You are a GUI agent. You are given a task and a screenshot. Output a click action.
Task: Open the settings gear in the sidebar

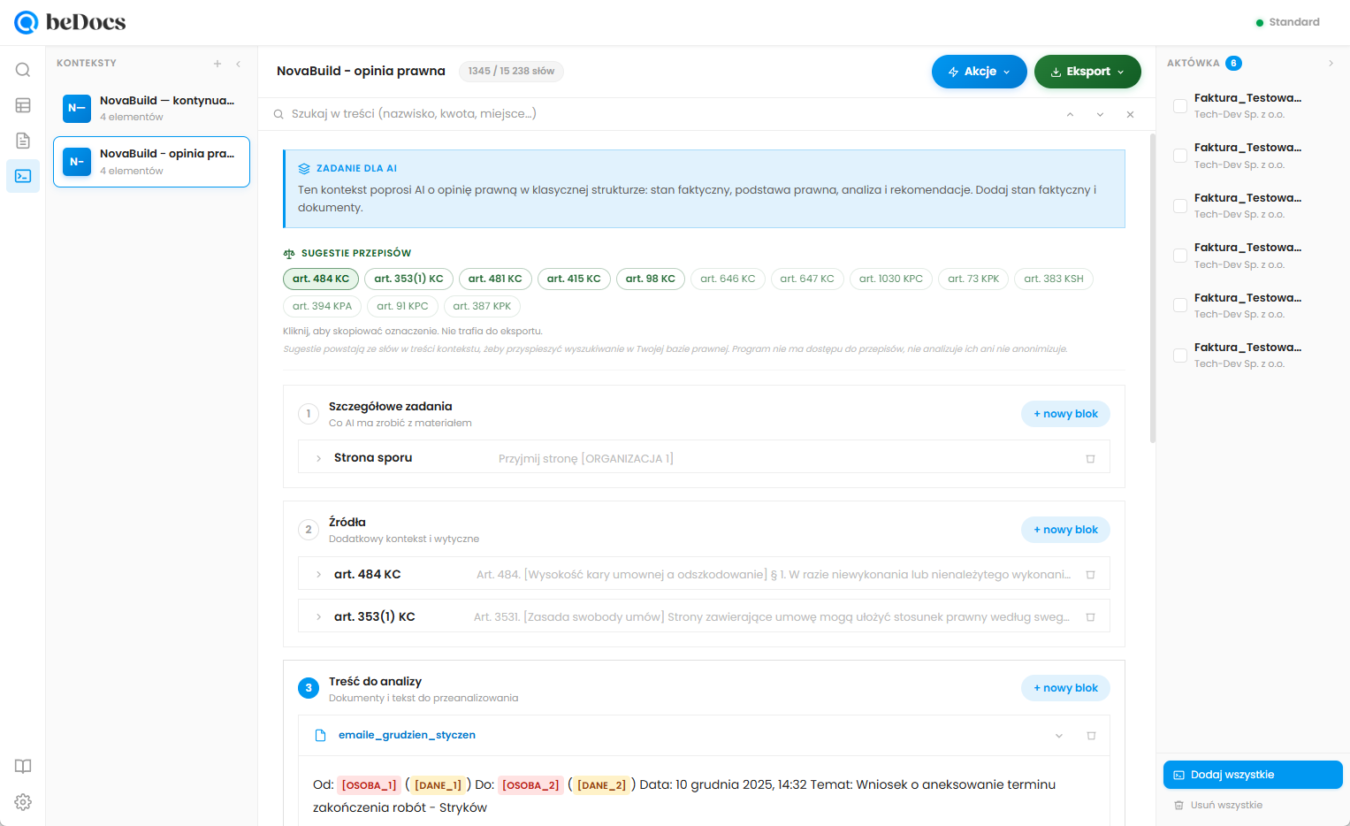[x=23, y=802]
